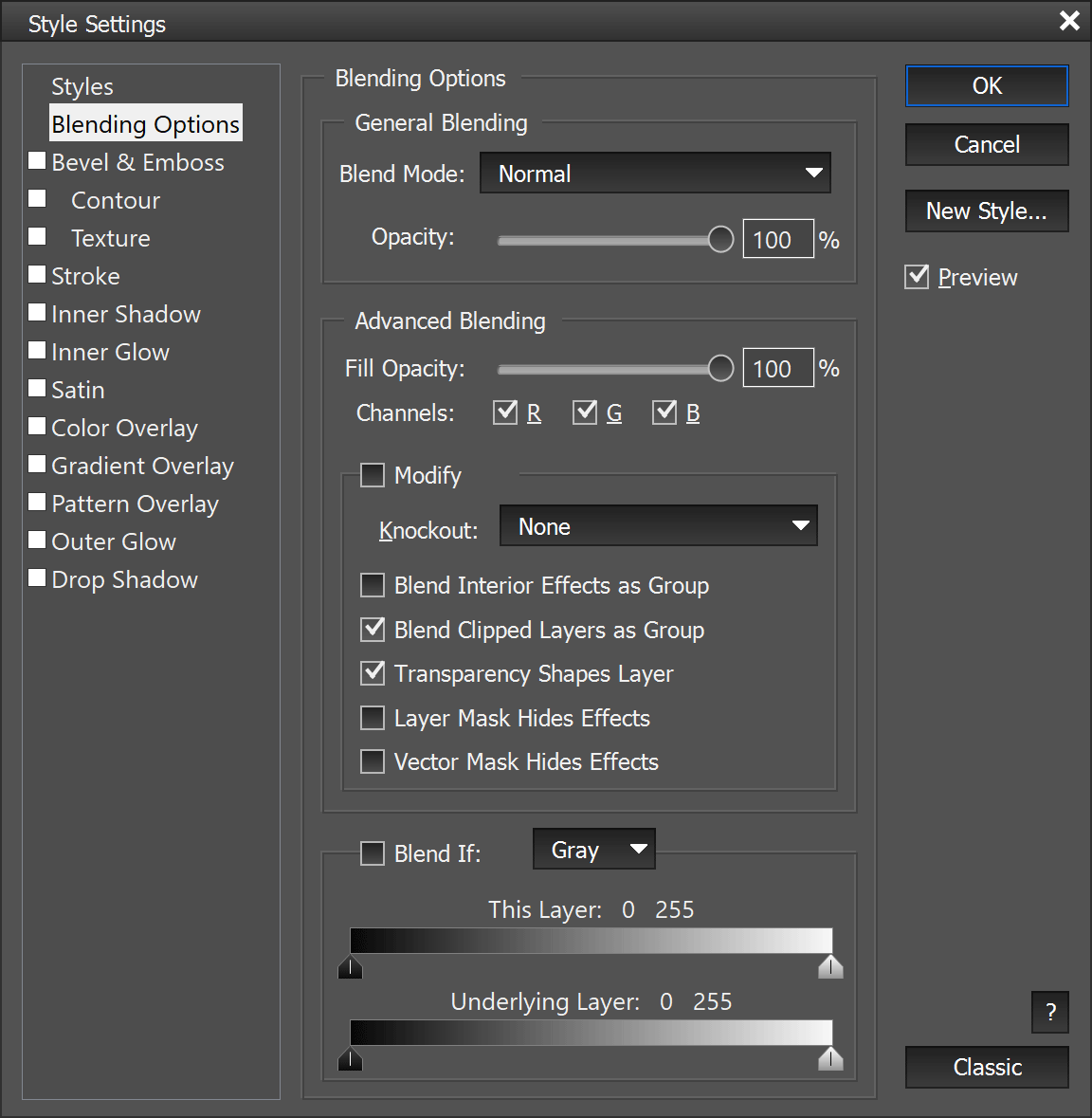Uncheck the R channel checkbox
This screenshot has width=1092, height=1118.
click(x=505, y=412)
